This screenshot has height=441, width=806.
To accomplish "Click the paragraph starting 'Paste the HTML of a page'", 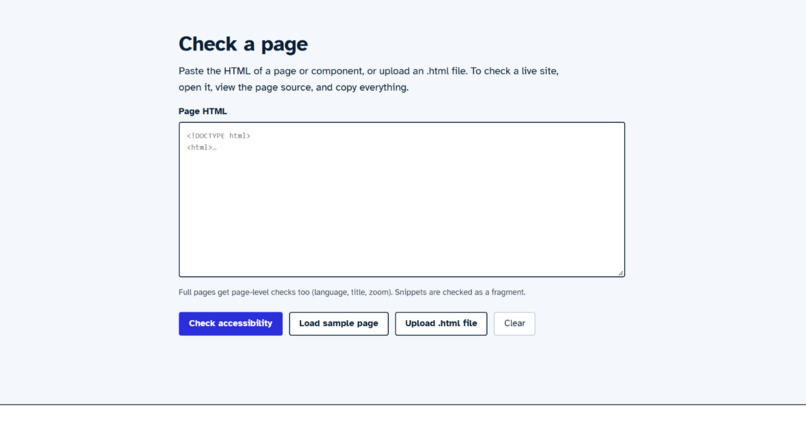I will point(369,79).
